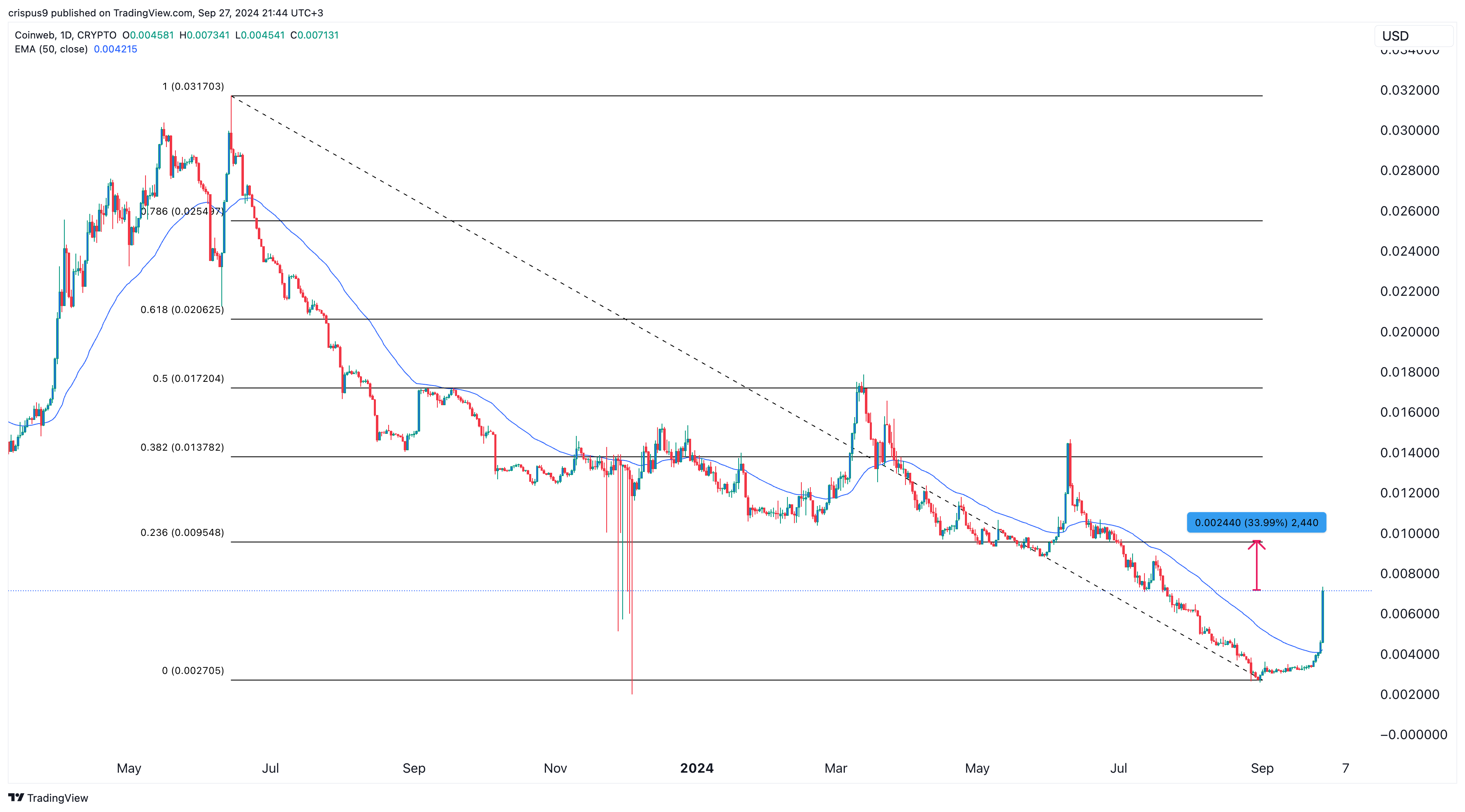Click the −0.000000 price axis label
The width and height of the screenshot is (1465, 812).
point(1413,735)
